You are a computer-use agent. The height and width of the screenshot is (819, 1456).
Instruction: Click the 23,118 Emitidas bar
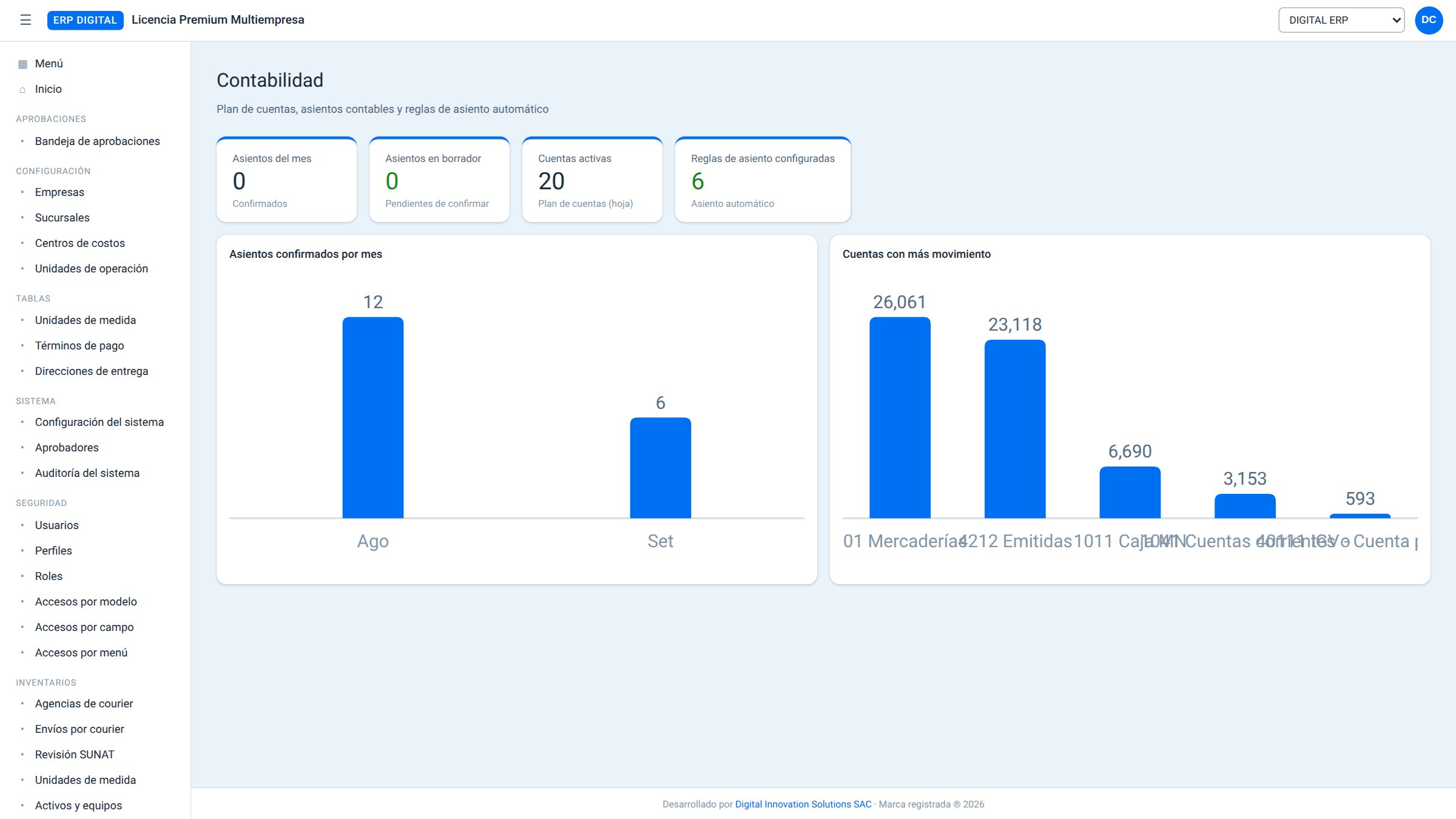[1015, 429]
